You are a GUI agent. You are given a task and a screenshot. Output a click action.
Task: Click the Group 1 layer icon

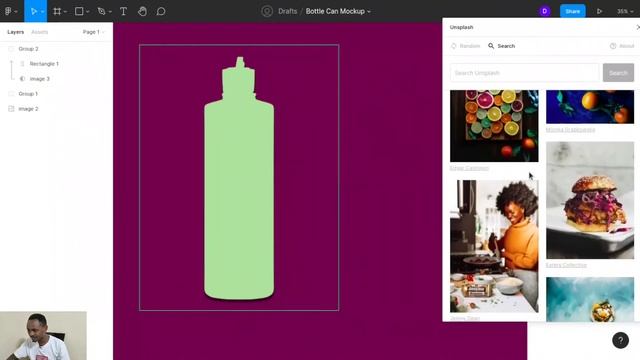pyautogui.click(x=11, y=94)
